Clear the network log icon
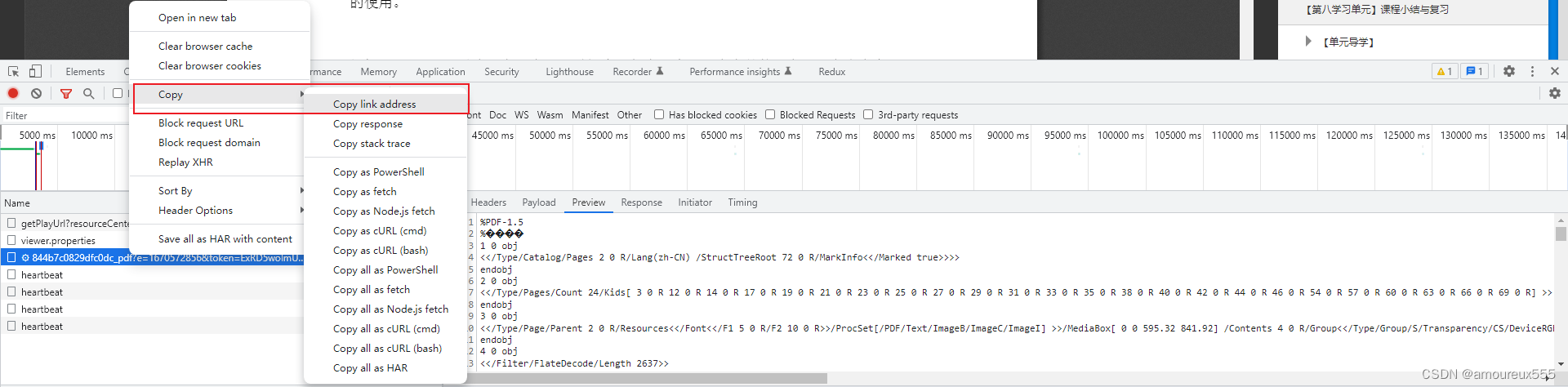1568x387 pixels. click(37, 93)
